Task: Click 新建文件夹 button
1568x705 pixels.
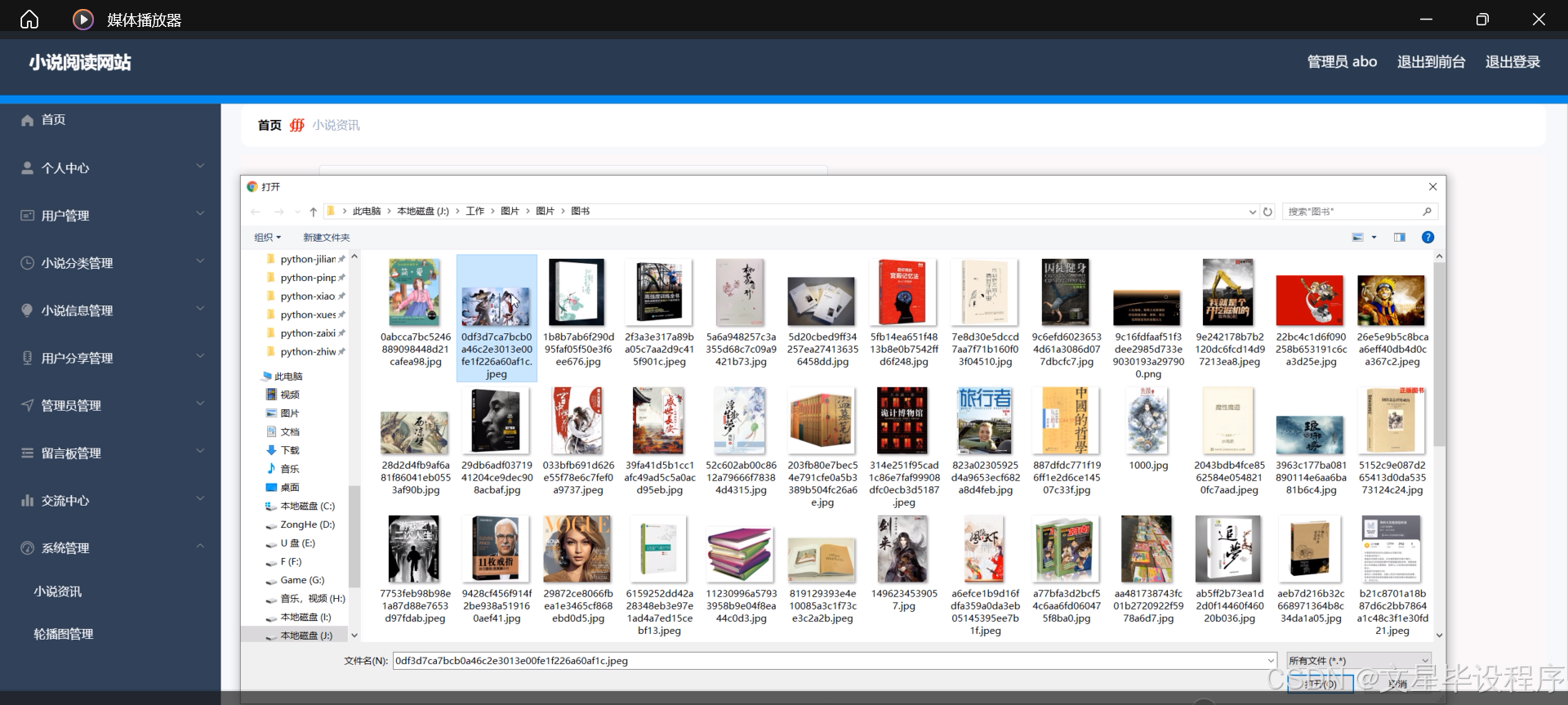Action: tap(327, 238)
